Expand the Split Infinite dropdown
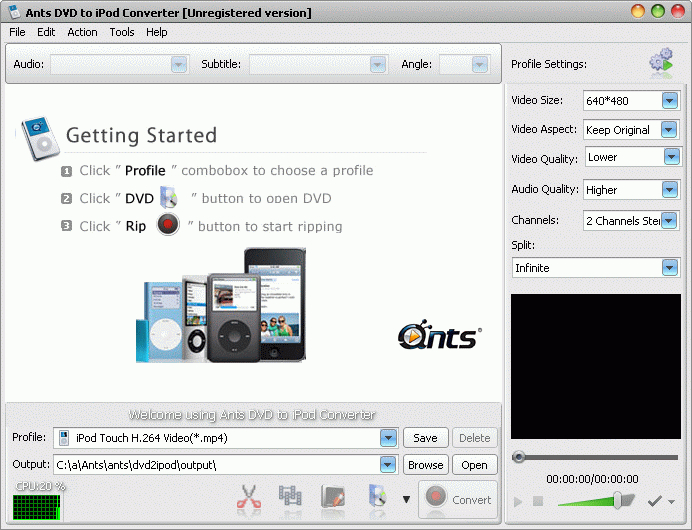 670,267
